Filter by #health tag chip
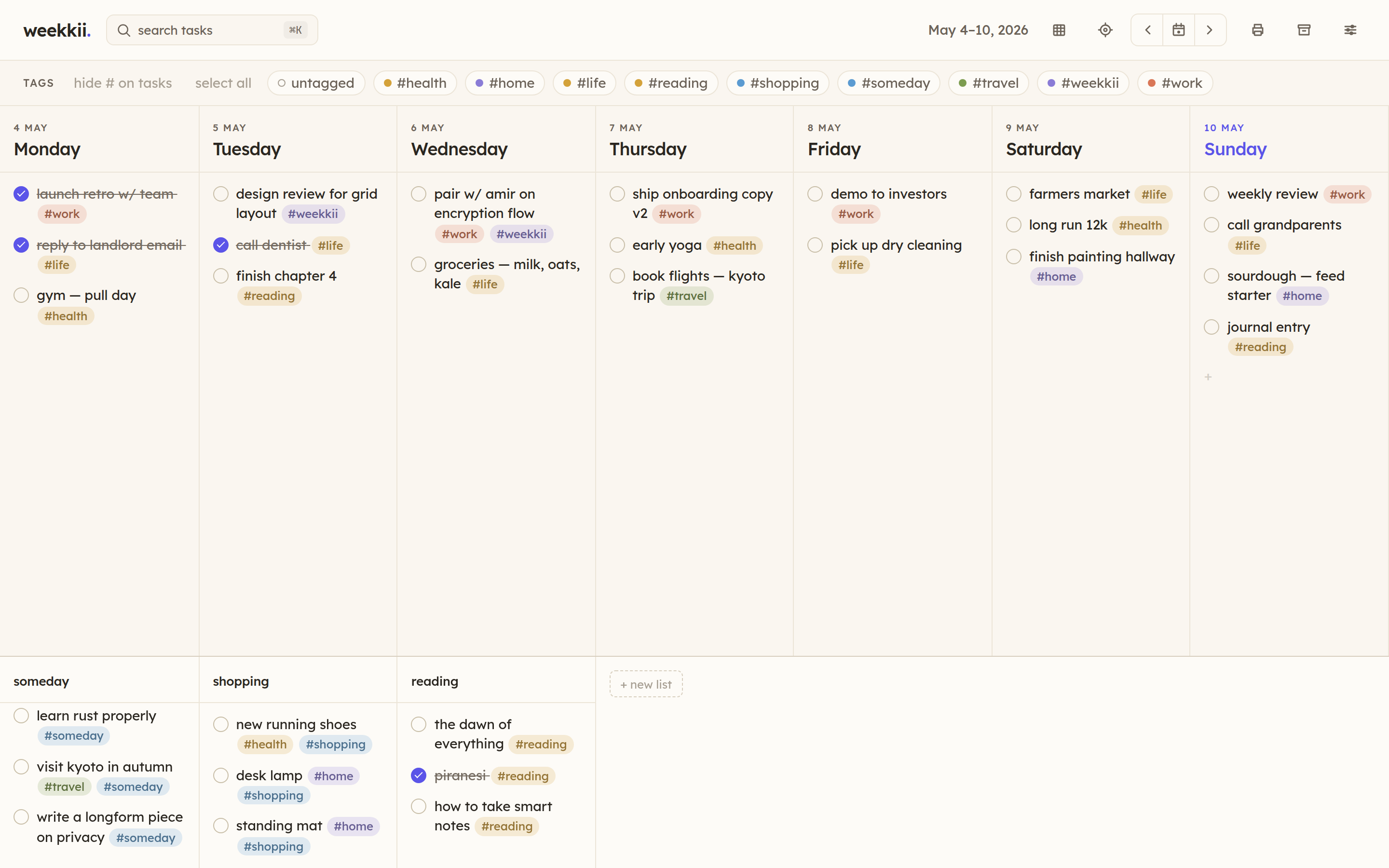Viewport: 1389px width, 868px height. tap(415, 83)
